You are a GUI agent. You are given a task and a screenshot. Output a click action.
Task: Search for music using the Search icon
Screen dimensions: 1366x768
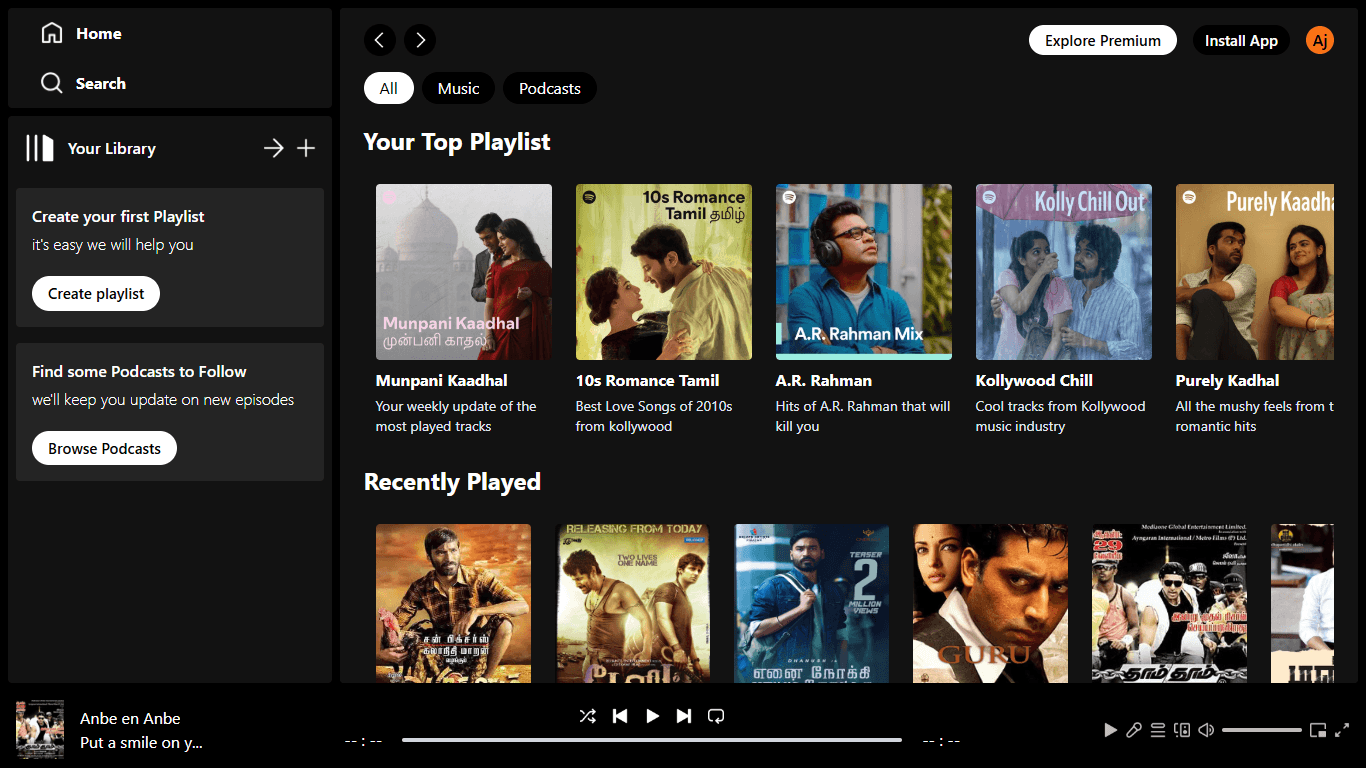point(52,83)
